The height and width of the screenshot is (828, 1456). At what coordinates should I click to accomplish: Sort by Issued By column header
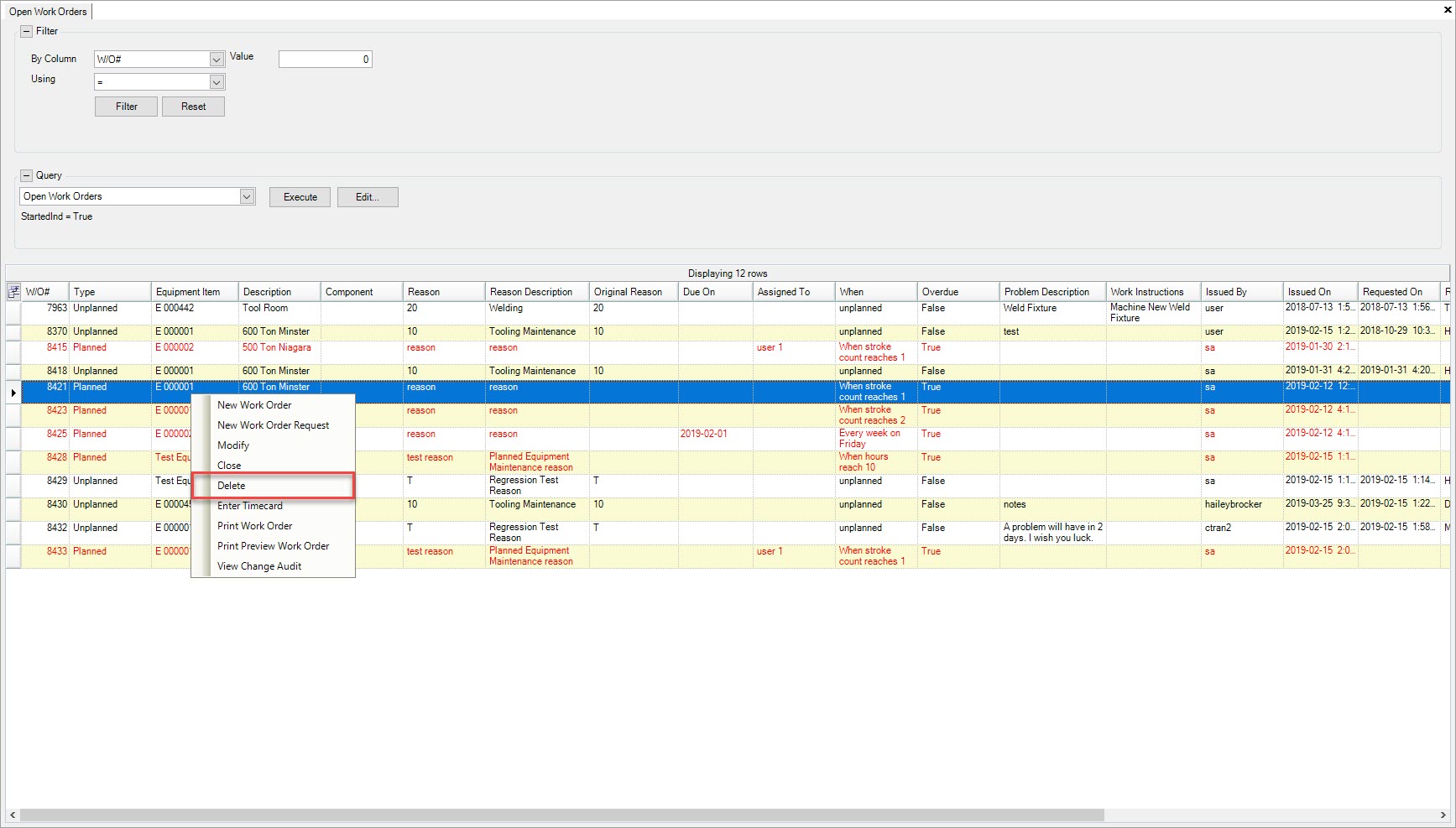coord(1242,292)
